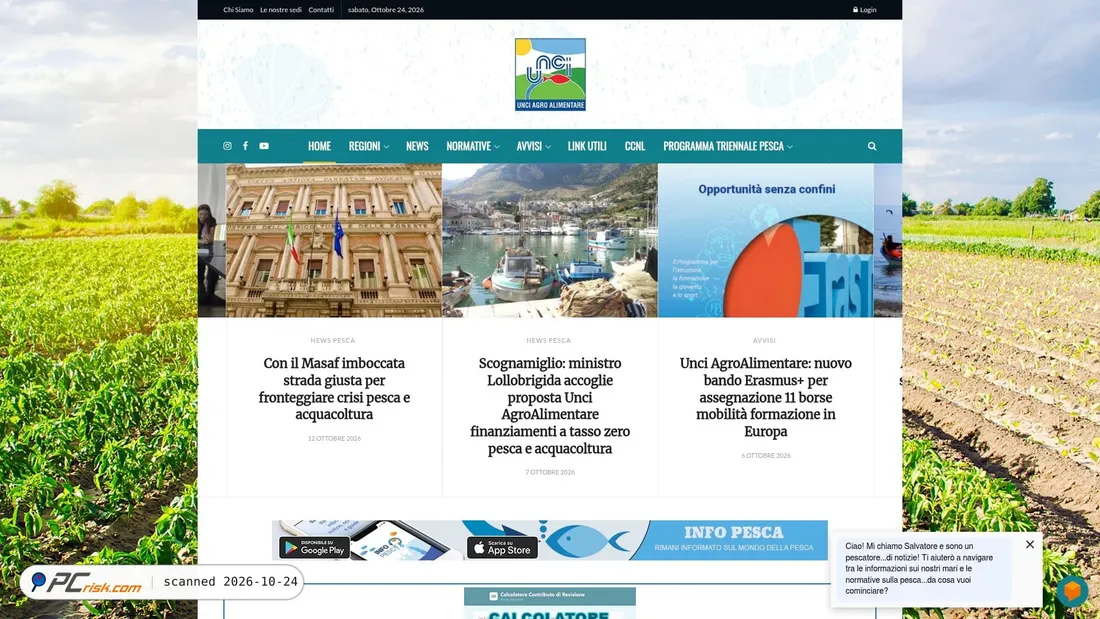The height and width of the screenshot is (619, 1100).
Task: Click the Opportunità senza confini thumbnail
Action: tap(766, 241)
